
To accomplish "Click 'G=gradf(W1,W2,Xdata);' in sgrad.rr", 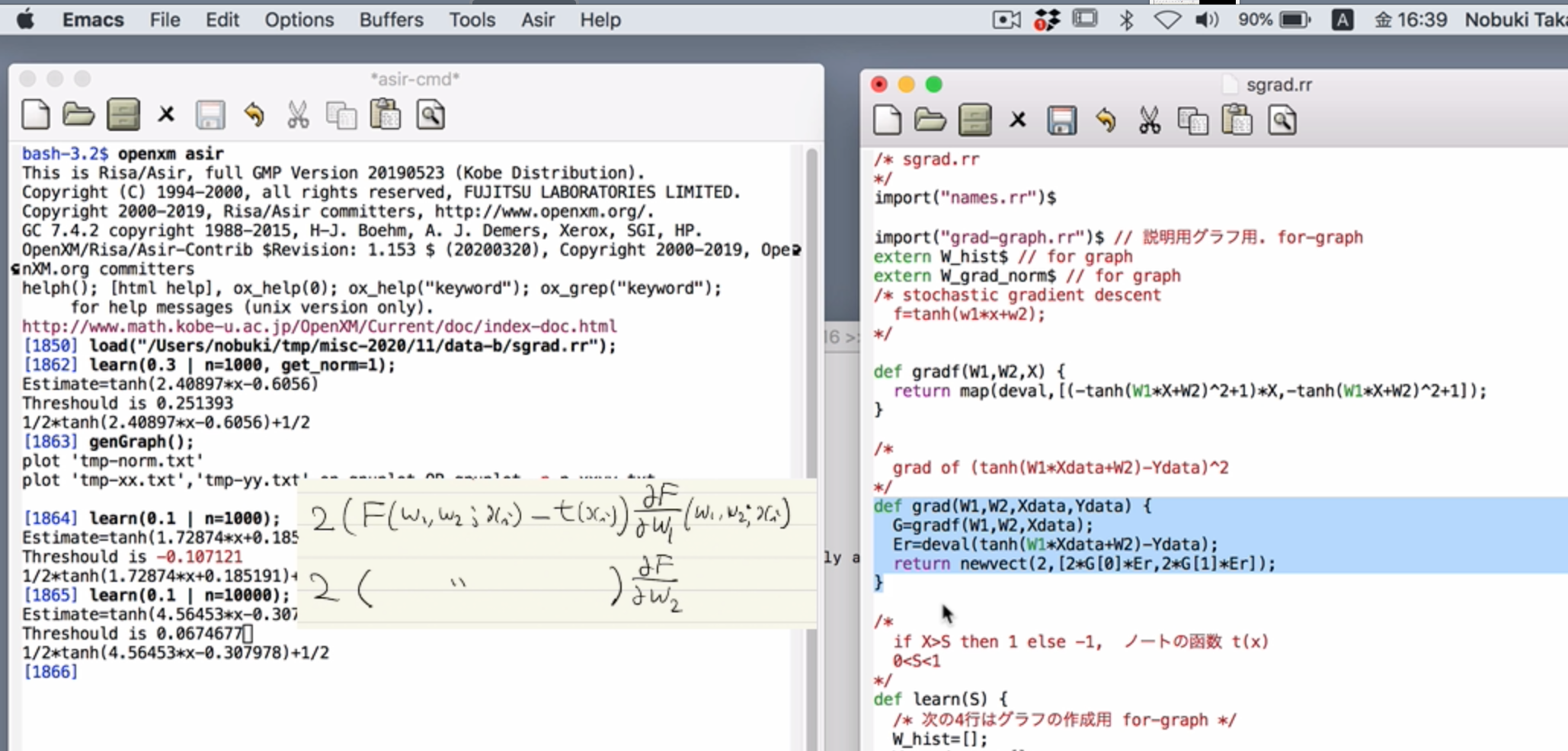I will (993, 526).
